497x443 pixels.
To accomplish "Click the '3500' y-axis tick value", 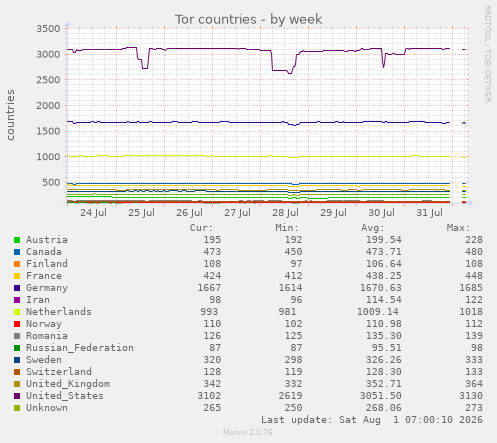I will tap(48, 29).
